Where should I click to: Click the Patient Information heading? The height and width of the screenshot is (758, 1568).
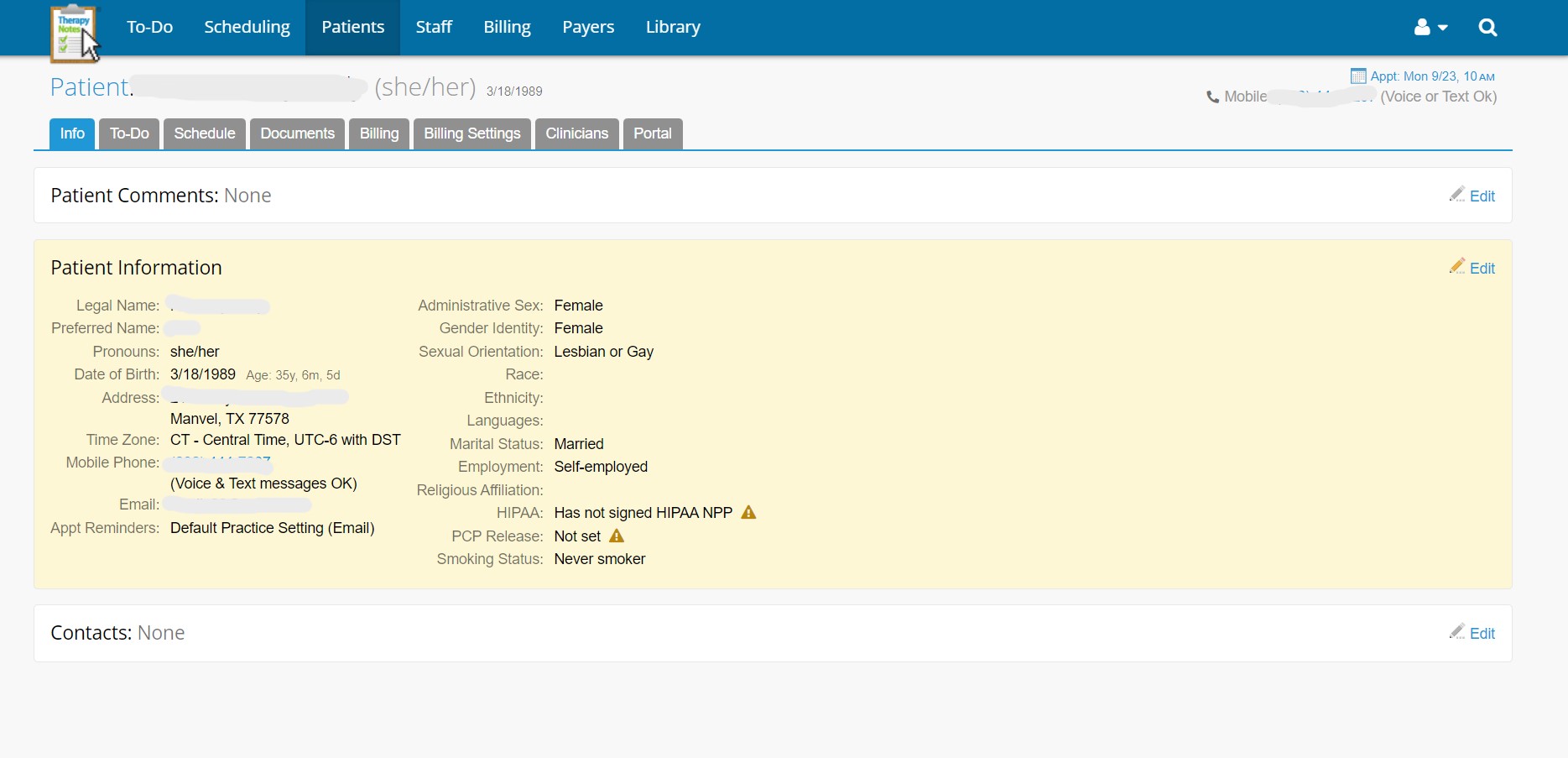click(x=136, y=268)
